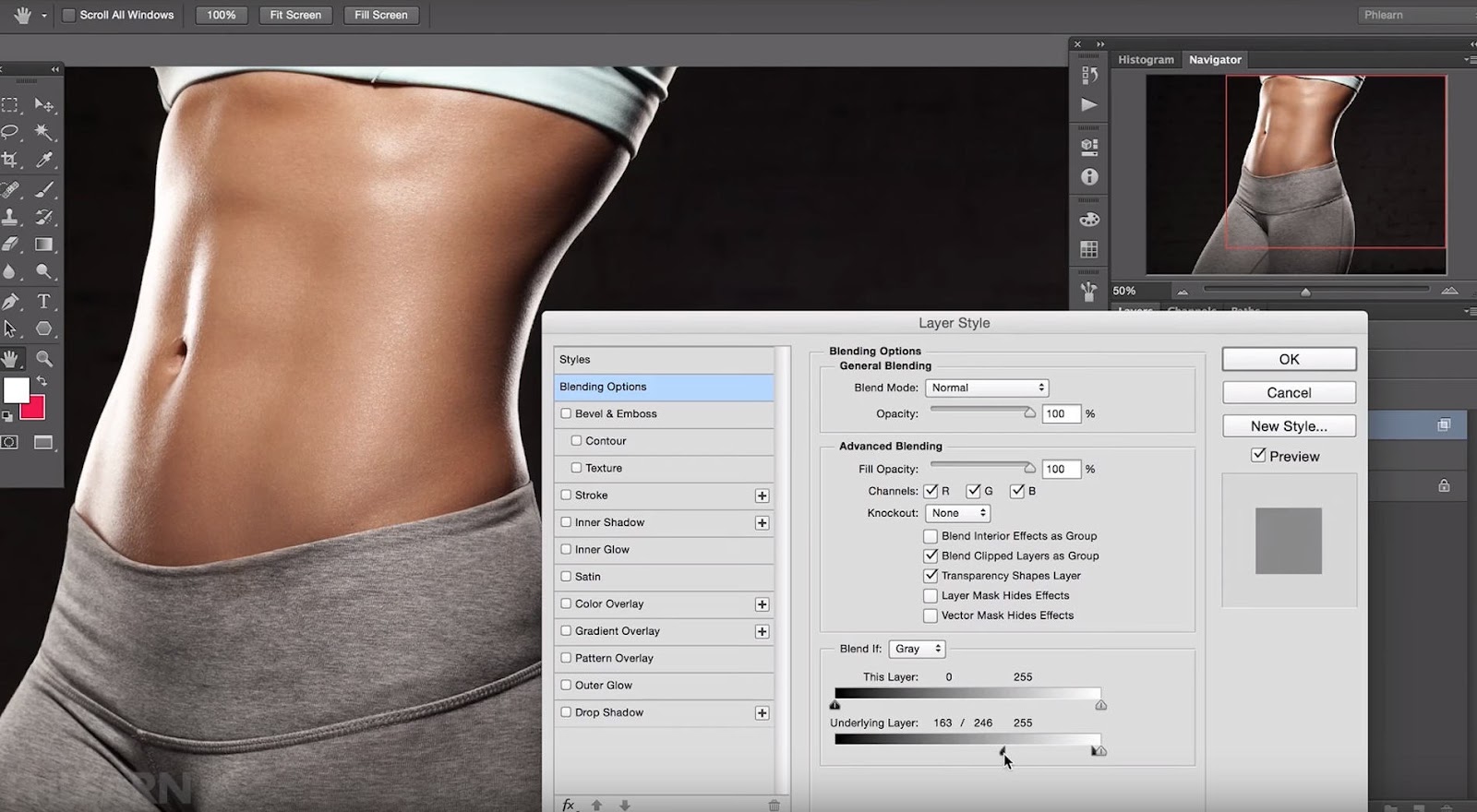Open the Info panel icon
Image resolution: width=1477 pixels, height=812 pixels.
pos(1089,176)
